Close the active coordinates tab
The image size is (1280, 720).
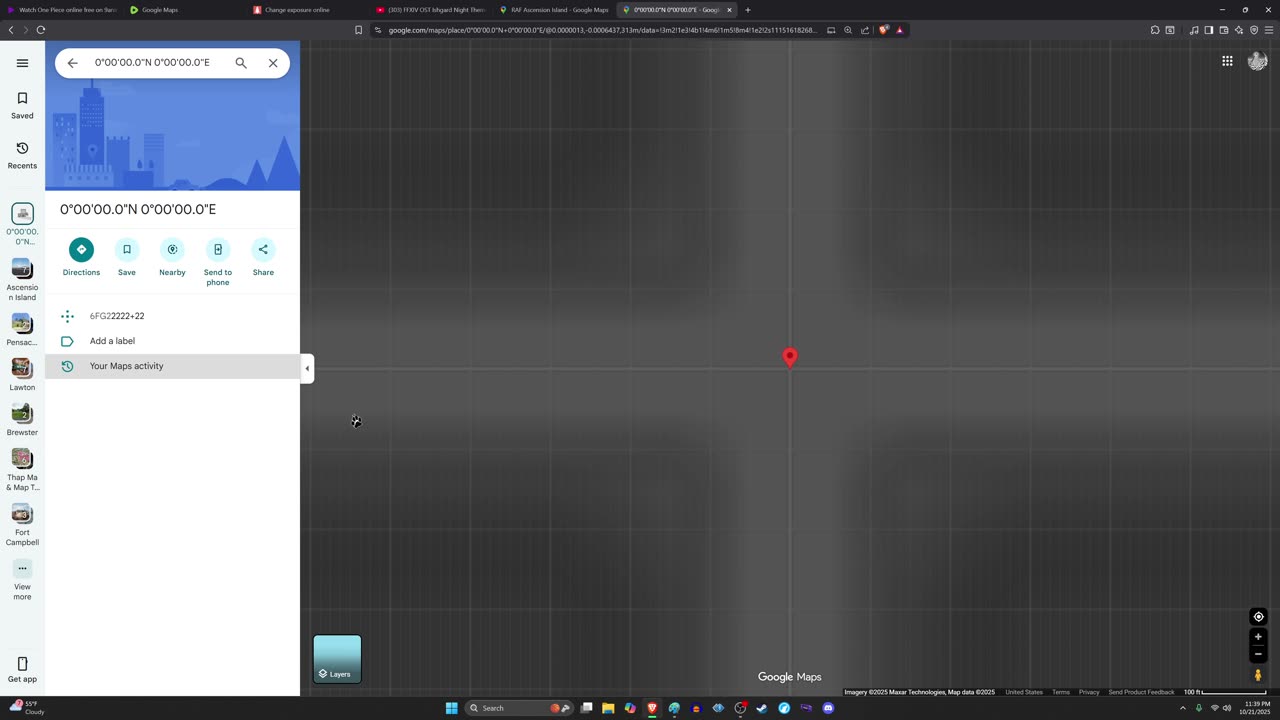pos(729,10)
